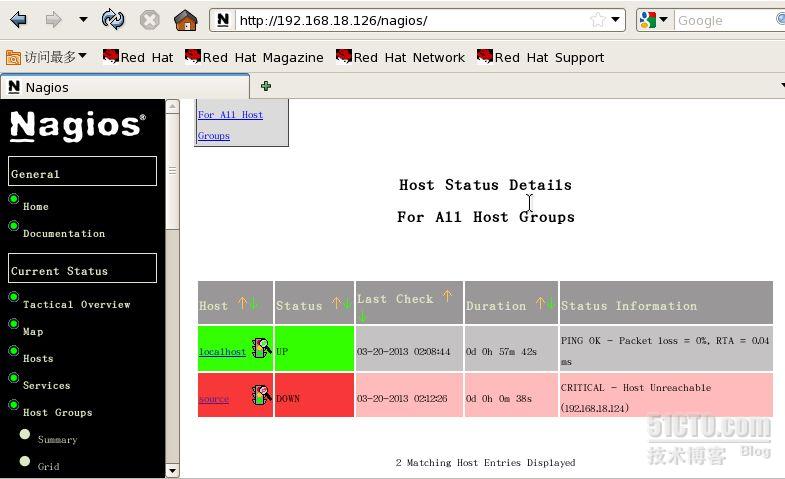Select the Nagios browser tab
The height and width of the screenshot is (479, 785).
pos(125,87)
